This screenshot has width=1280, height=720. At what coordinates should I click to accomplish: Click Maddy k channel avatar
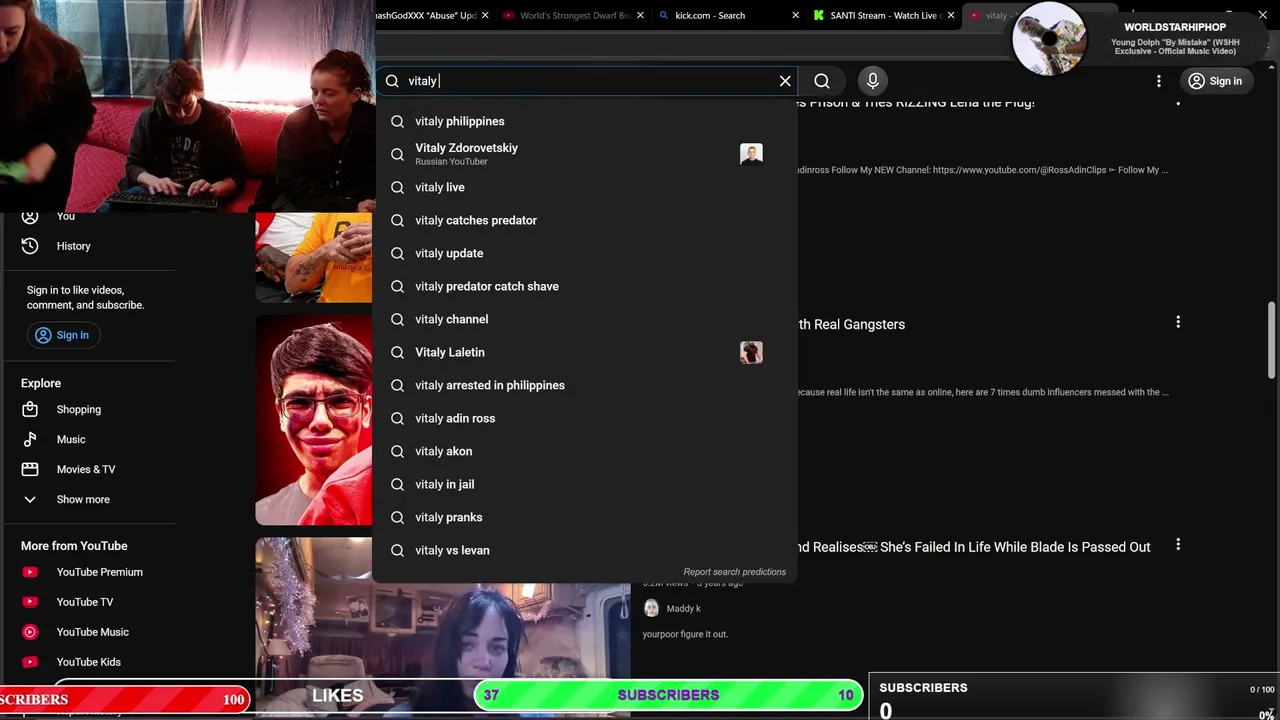[x=651, y=608]
